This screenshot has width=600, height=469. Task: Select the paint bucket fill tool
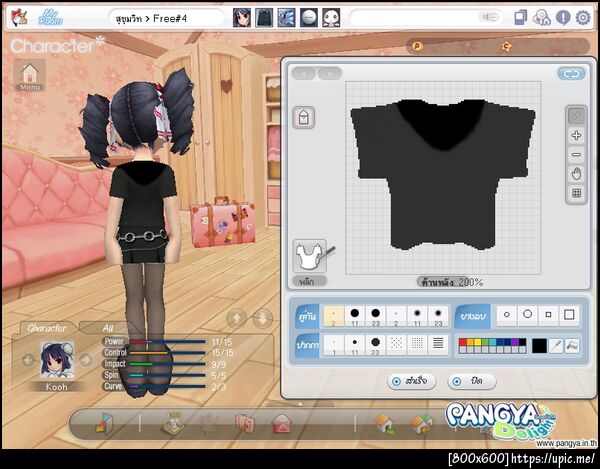(x=572, y=346)
